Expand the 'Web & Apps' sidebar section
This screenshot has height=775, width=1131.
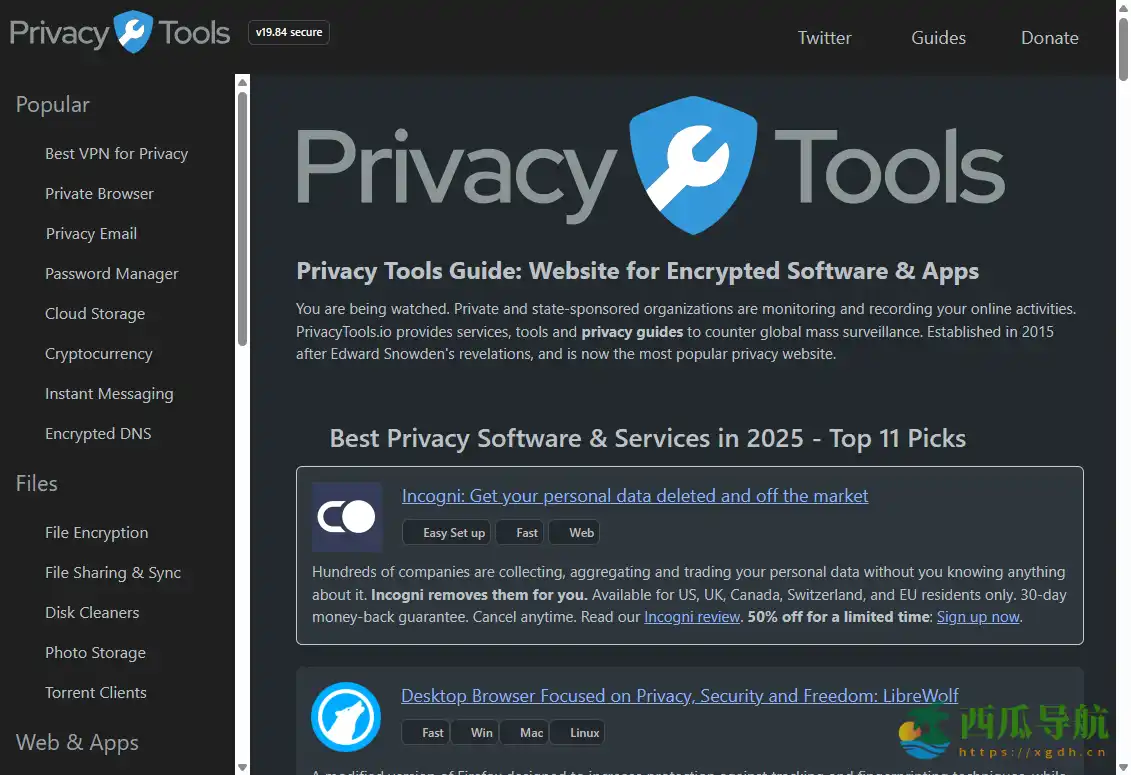pyautogui.click(x=77, y=742)
